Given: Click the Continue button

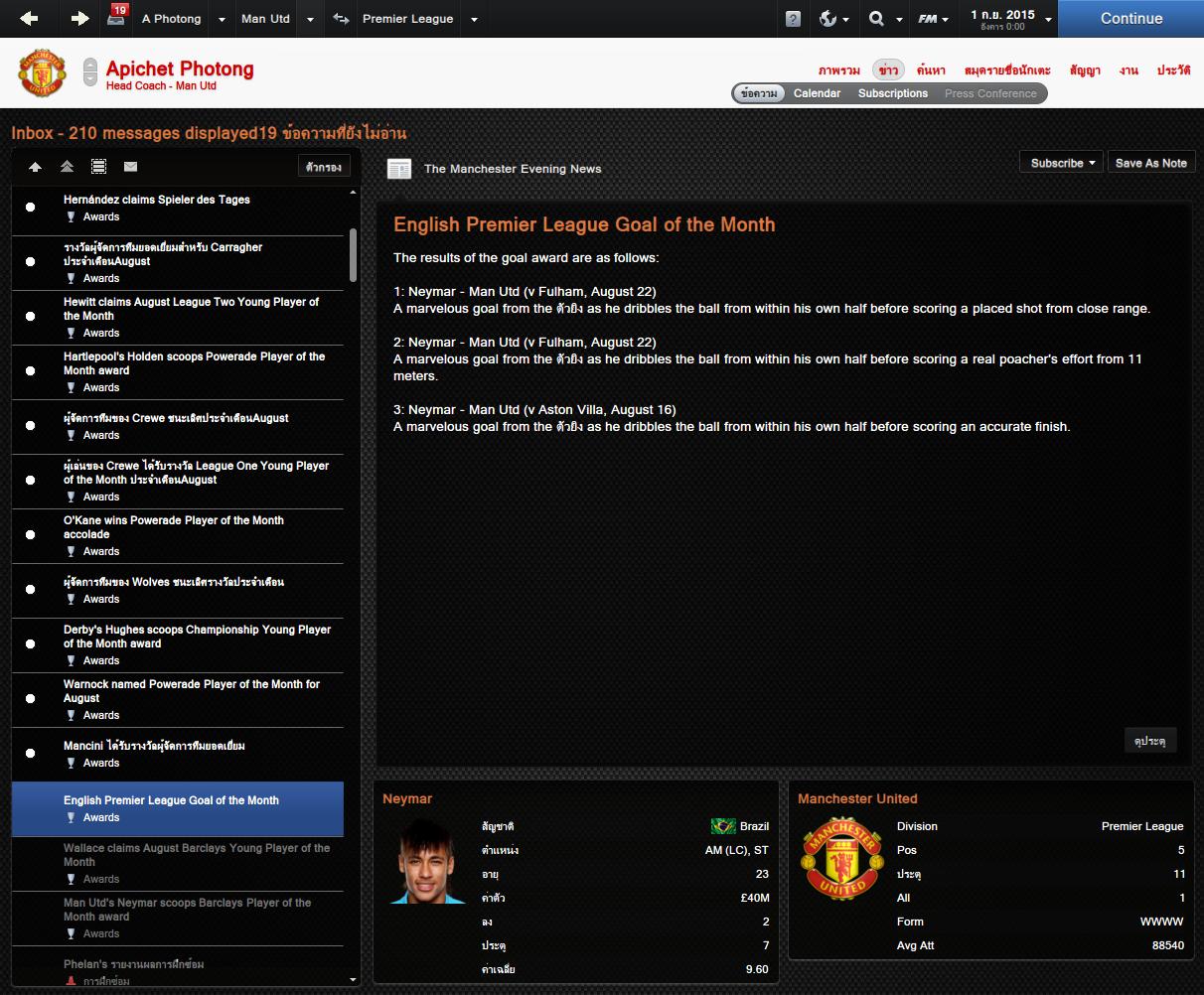Looking at the screenshot, I should (1130, 19).
